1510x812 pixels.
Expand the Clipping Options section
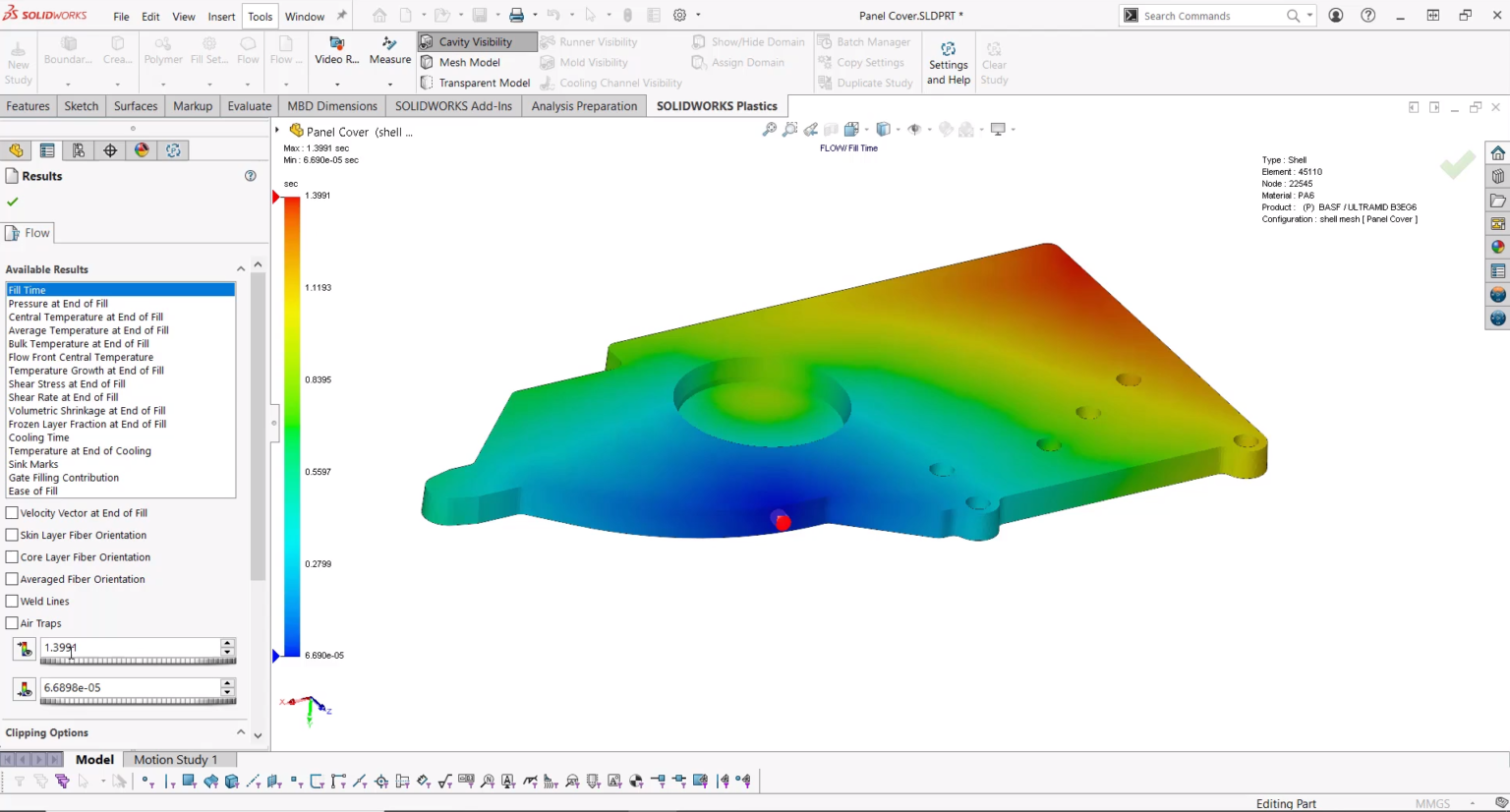pyautogui.click(x=241, y=731)
